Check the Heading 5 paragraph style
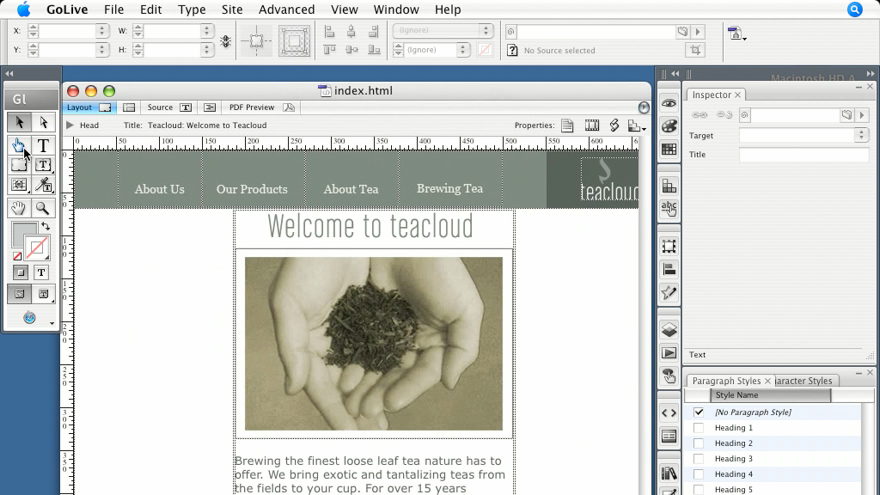The height and width of the screenshot is (495, 880). tap(698, 489)
